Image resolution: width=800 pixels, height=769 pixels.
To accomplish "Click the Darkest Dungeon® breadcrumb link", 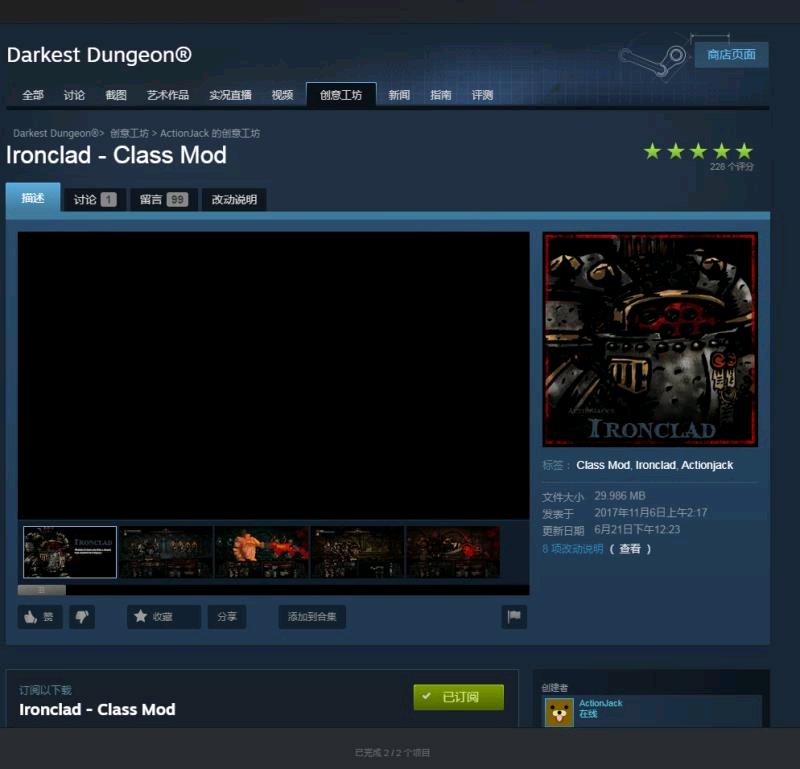I will click(x=55, y=133).
